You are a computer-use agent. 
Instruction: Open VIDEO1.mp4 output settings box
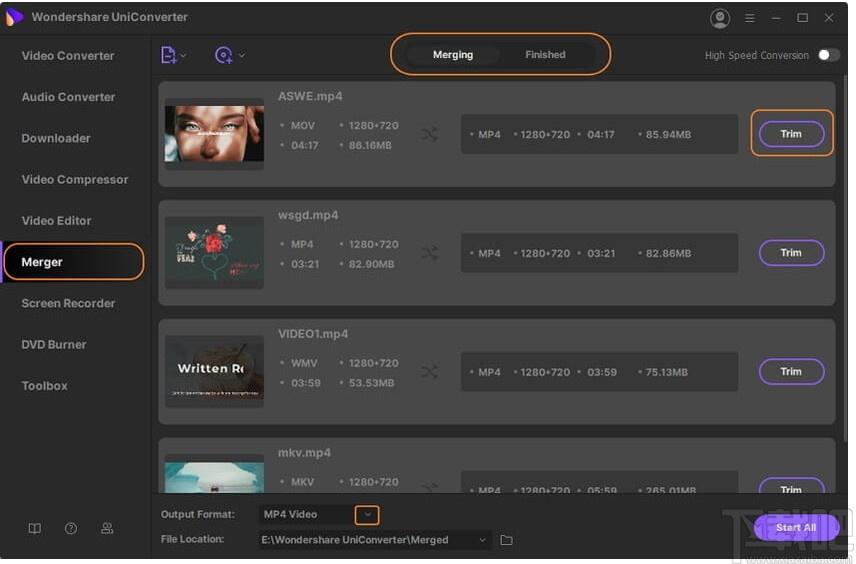(x=599, y=372)
